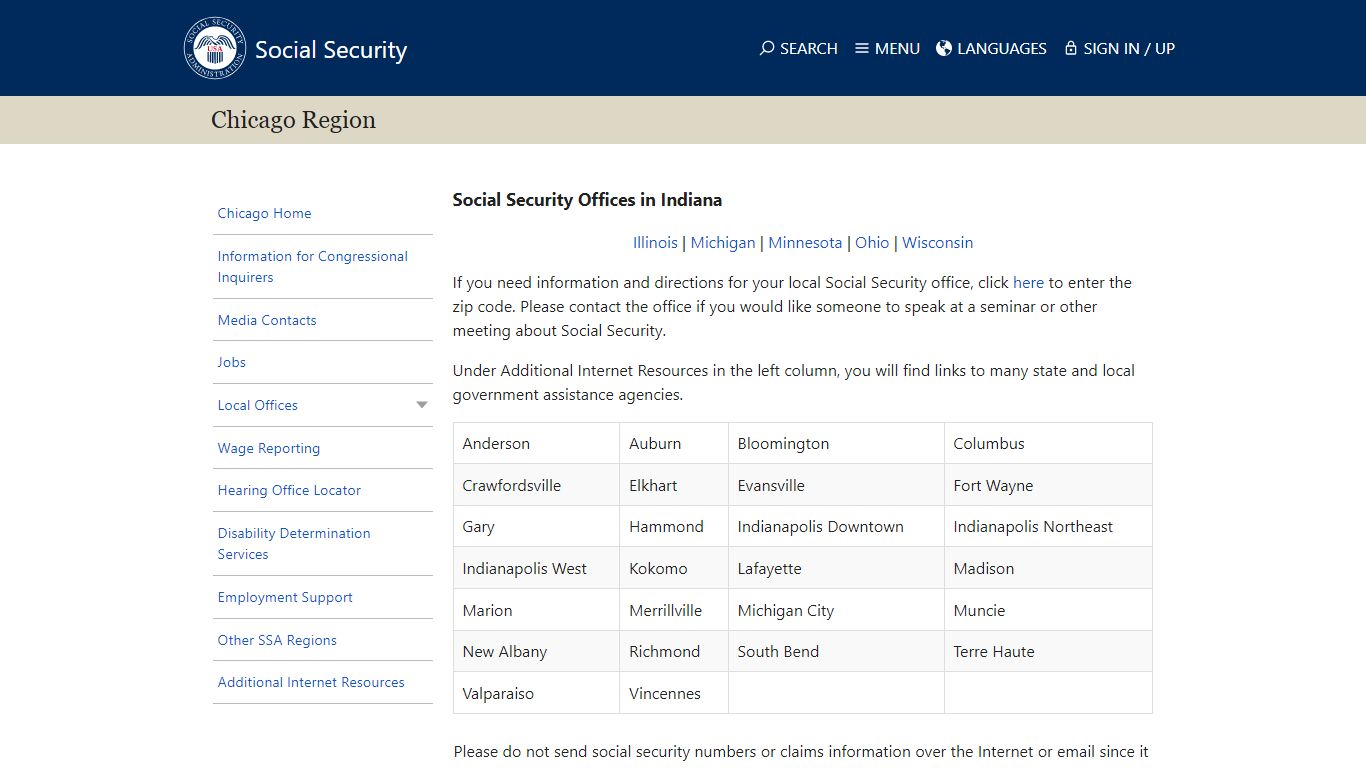The width and height of the screenshot is (1366, 768).
Task: Go to Chicago Home in sidebar
Action: pos(264,213)
